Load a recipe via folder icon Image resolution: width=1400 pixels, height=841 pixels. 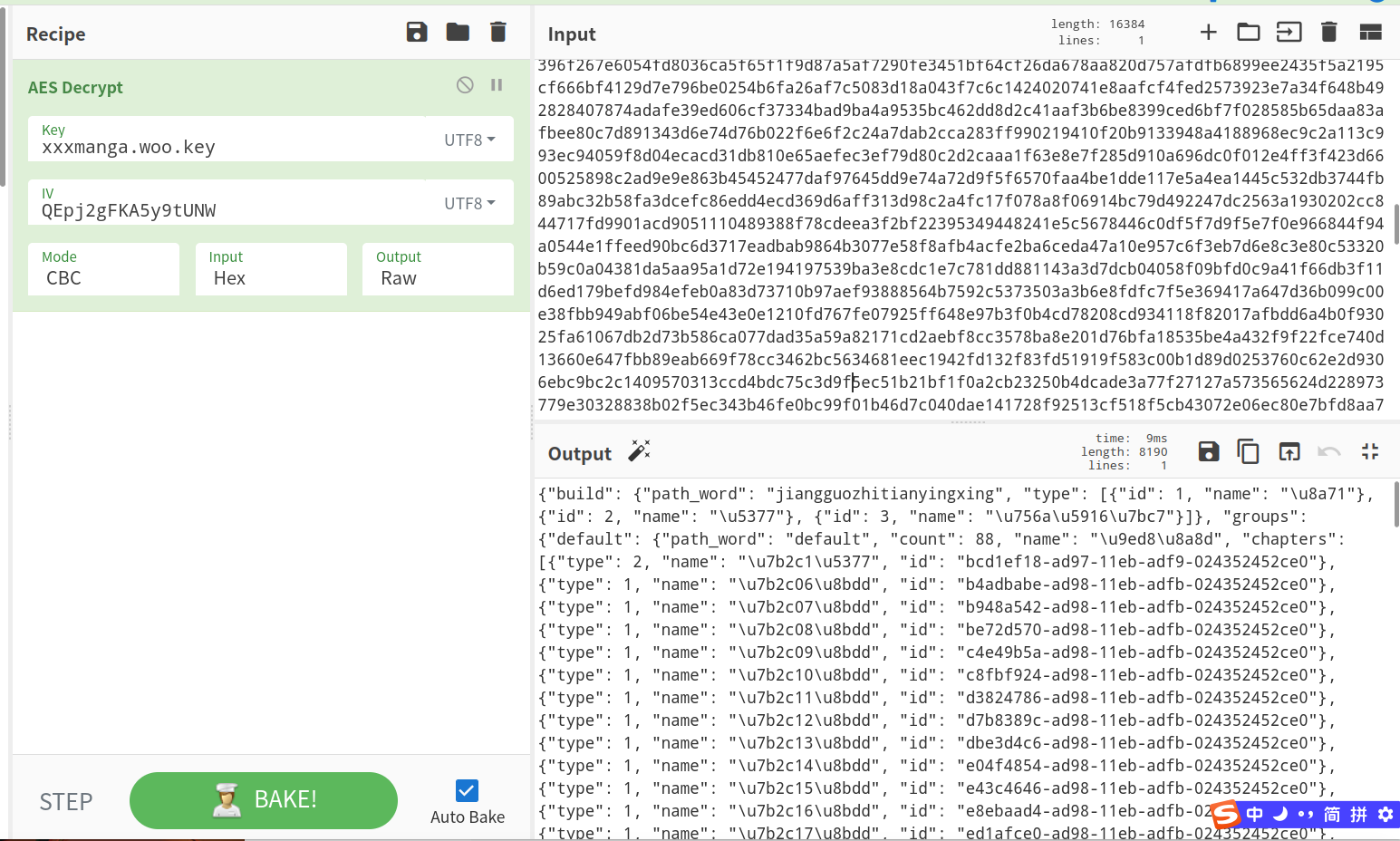458,33
